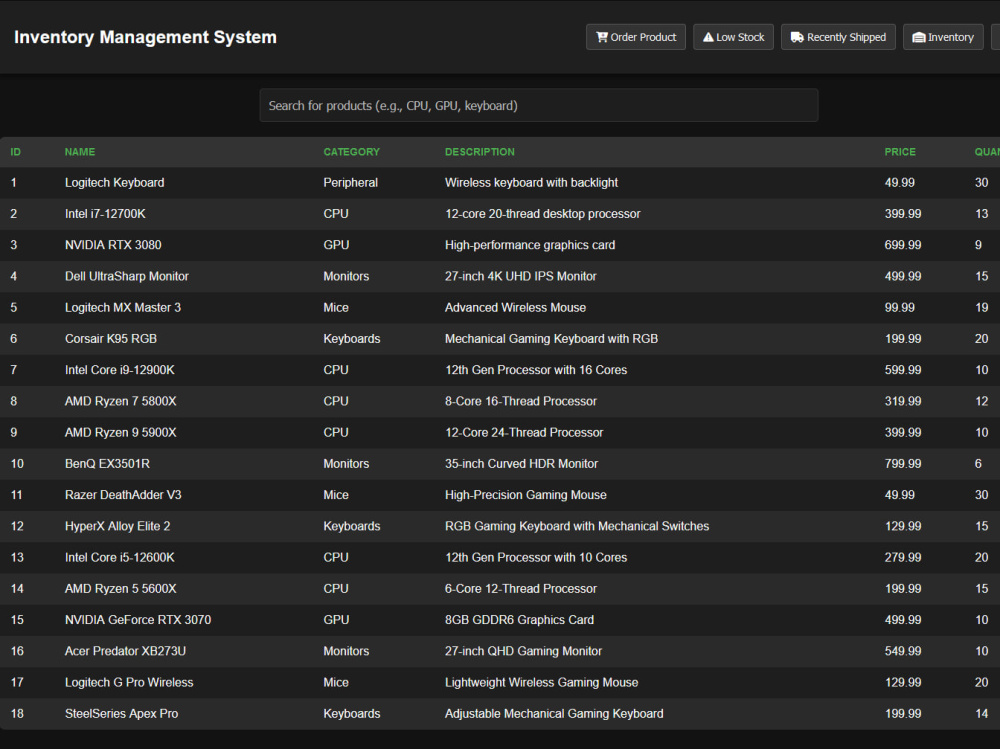This screenshot has height=749, width=1000.
Task: Click the shopping cart icon on Order Product
Action: (601, 37)
